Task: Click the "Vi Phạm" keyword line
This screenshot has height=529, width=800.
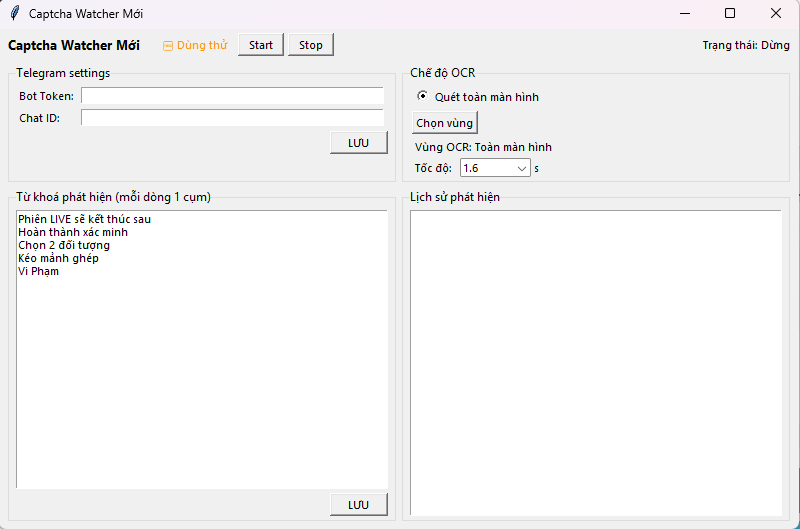Action: [x=38, y=271]
